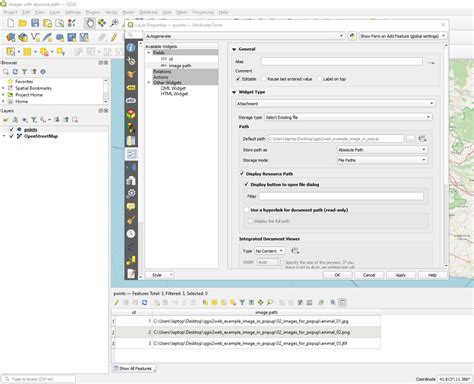This screenshot has height=384, width=474.
Task: Click the Cancel button
Action: [x=369, y=275]
